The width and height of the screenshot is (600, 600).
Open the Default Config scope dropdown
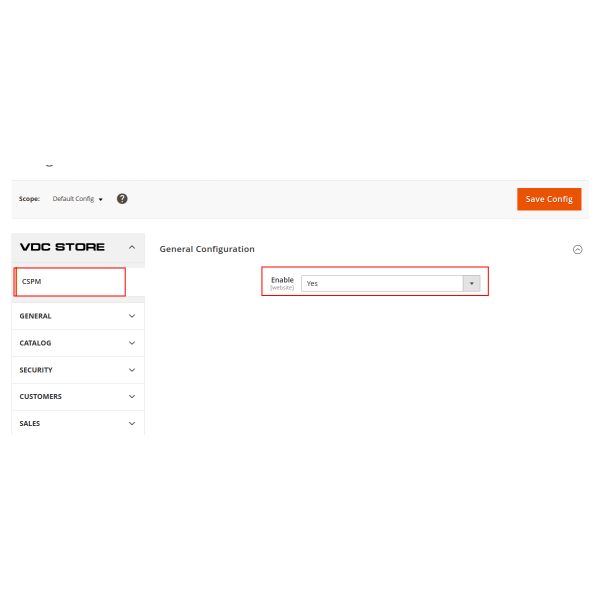coord(78,199)
